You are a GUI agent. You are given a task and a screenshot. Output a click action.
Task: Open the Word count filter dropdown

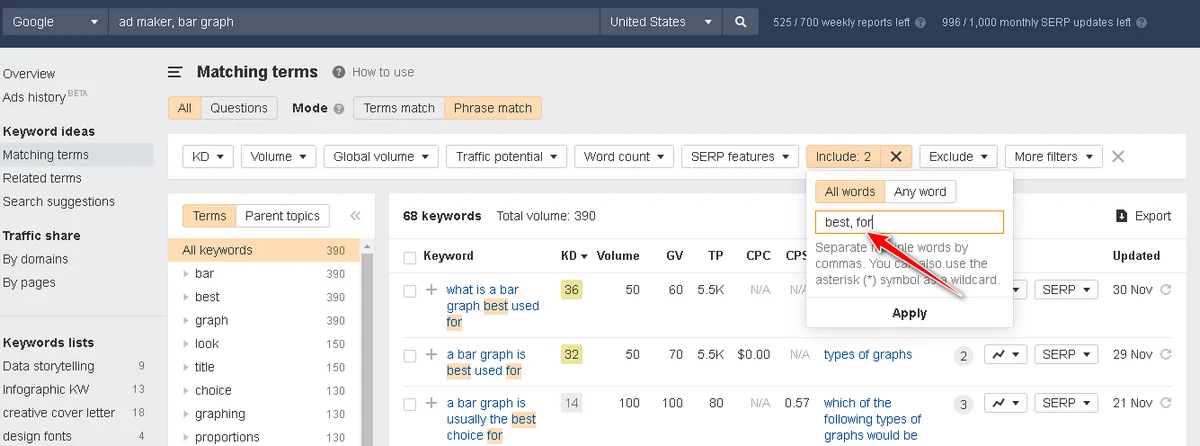point(624,156)
